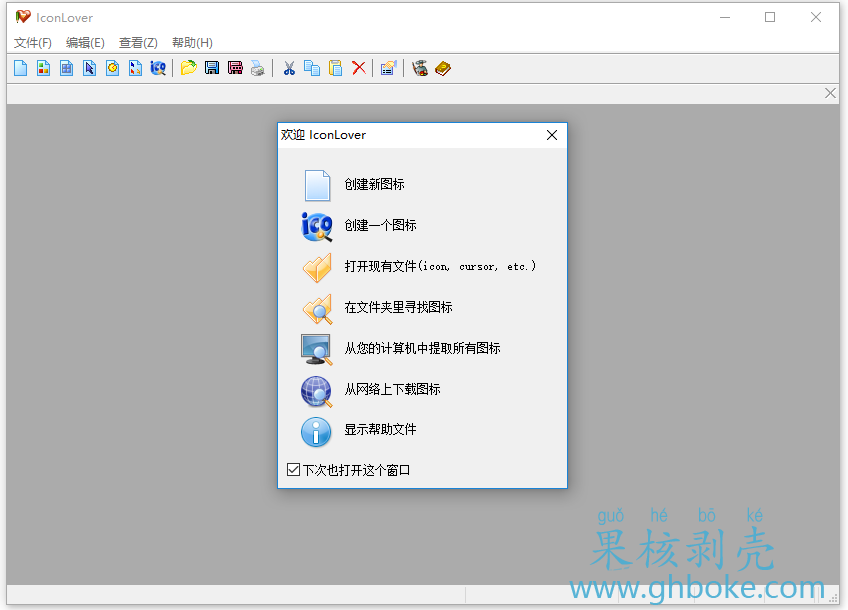Close the 欢迎 IconLover dialog
This screenshot has width=848, height=610.
click(552, 135)
